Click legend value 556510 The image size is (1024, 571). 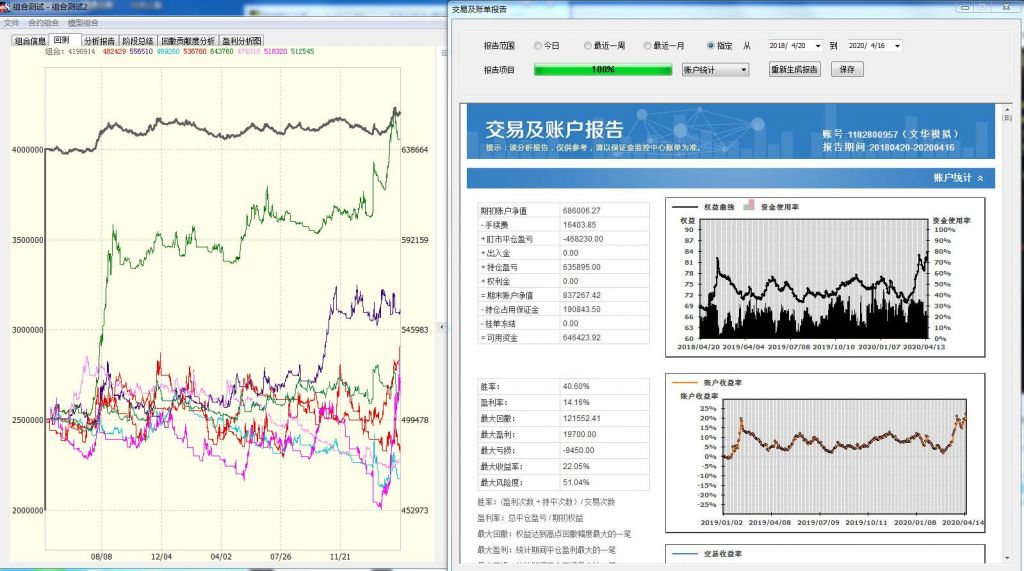[141, 51]
